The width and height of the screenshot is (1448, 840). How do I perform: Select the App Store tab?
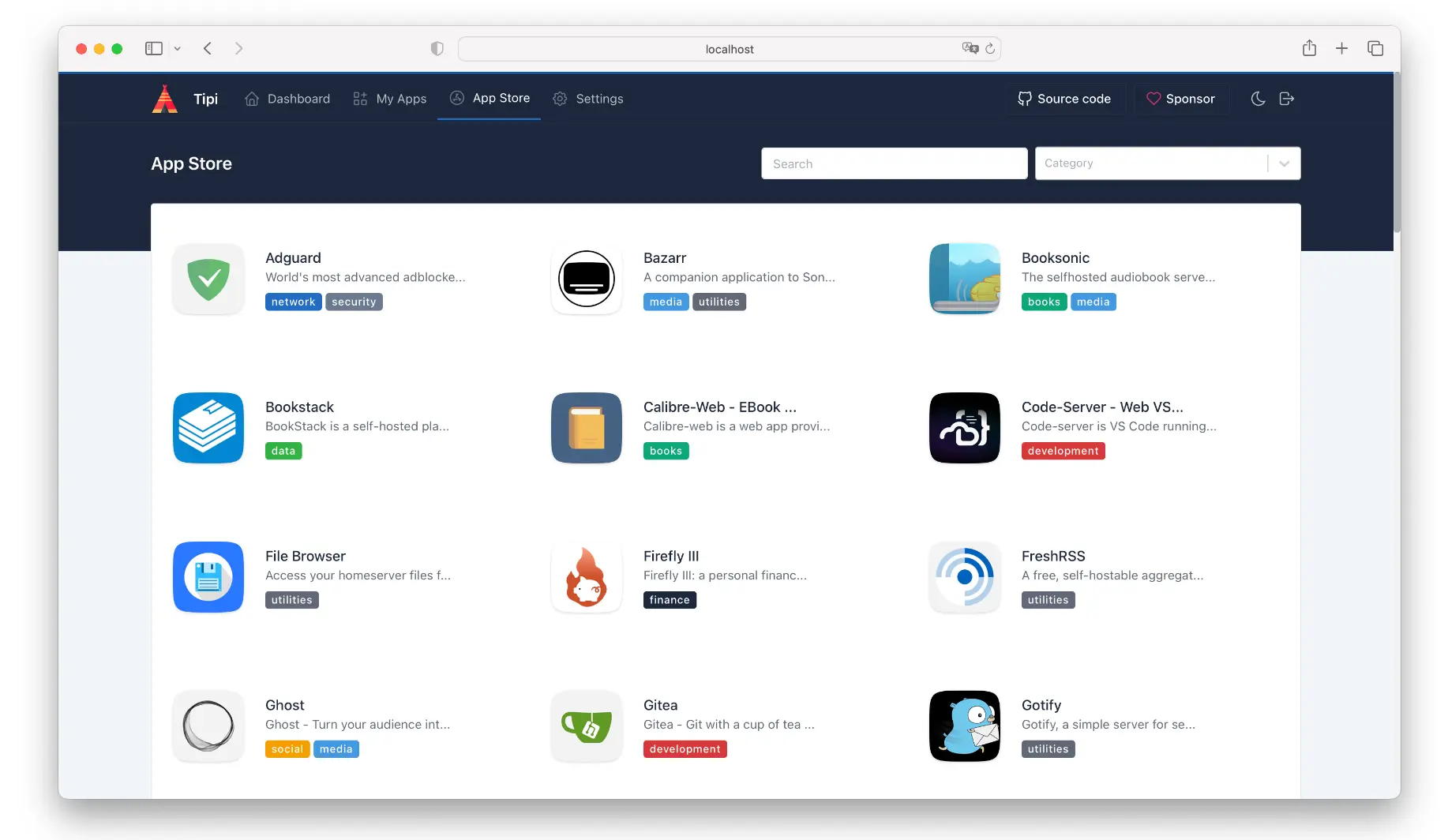tap(490, 98)
